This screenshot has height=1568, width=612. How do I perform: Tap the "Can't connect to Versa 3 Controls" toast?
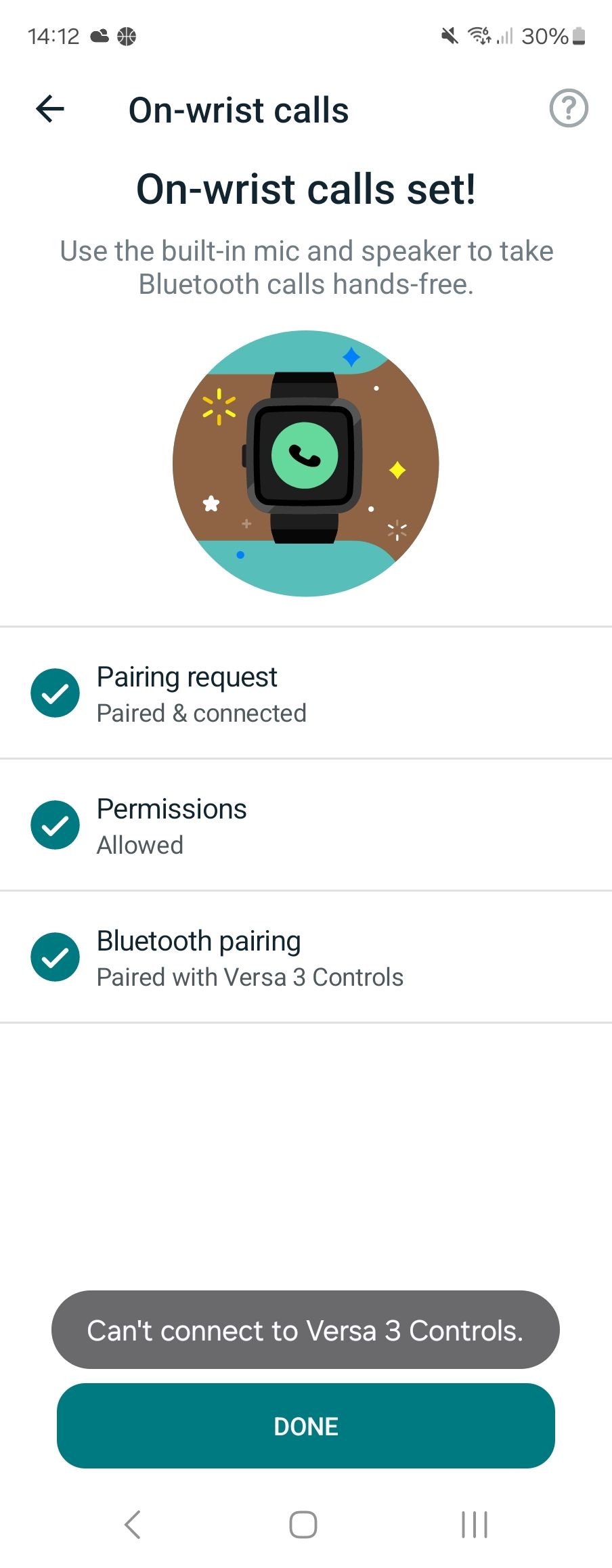(x=305, y=1330)
